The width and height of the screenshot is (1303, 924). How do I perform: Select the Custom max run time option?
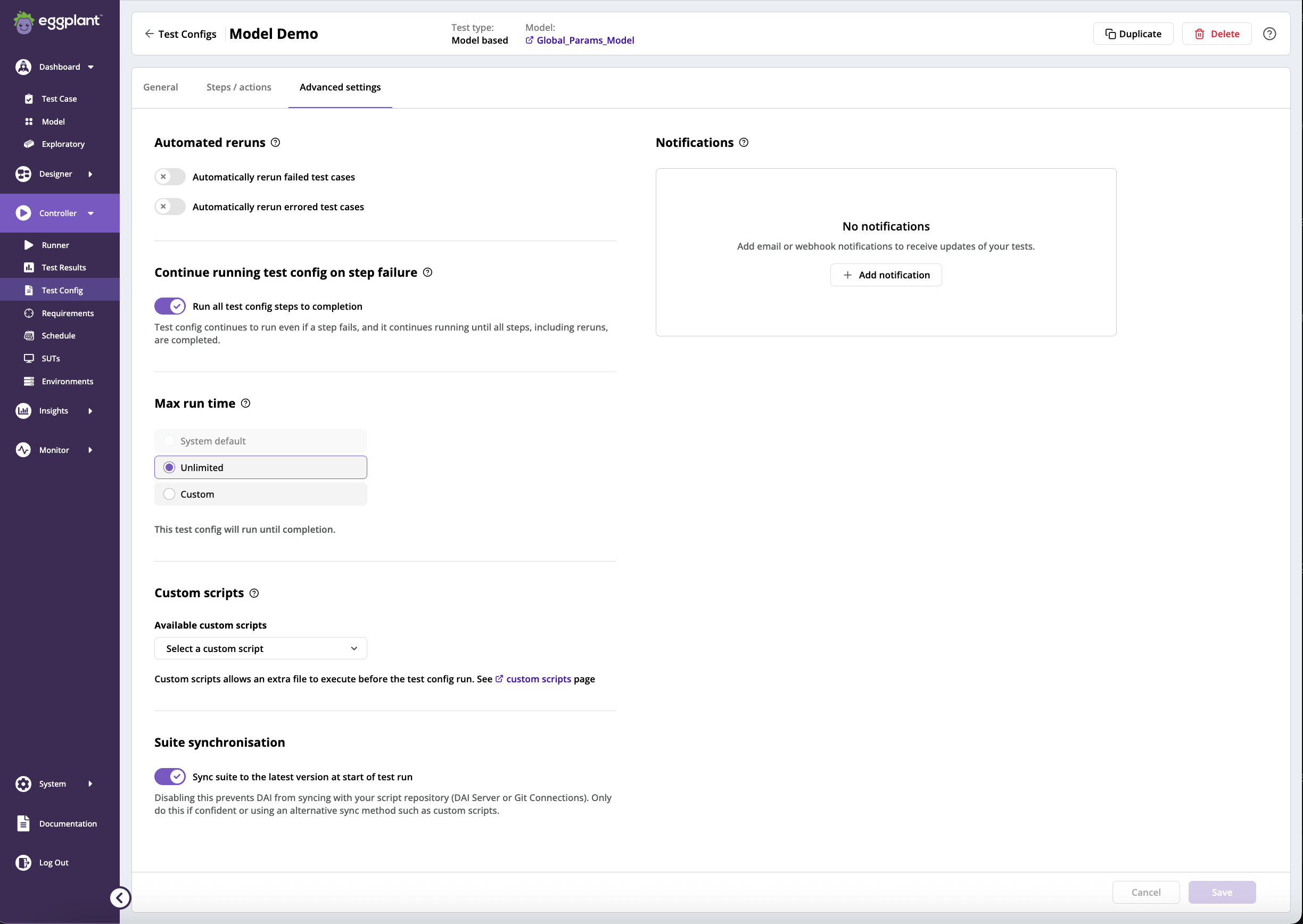[169, 493]
